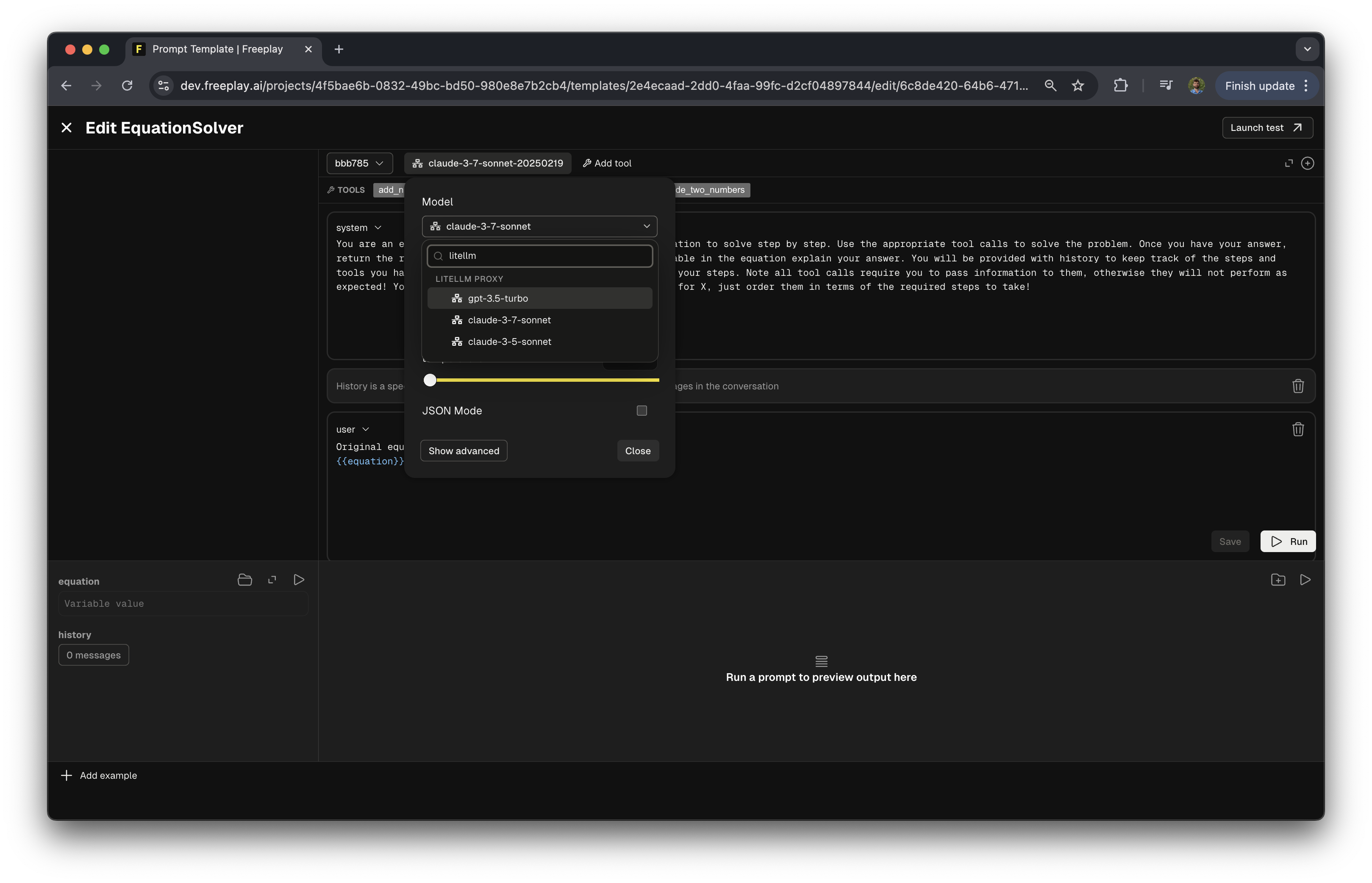Click the circled plus icon in the top-right toolbar
The image size is (1372, 883).
click(x=1307, y=164)
